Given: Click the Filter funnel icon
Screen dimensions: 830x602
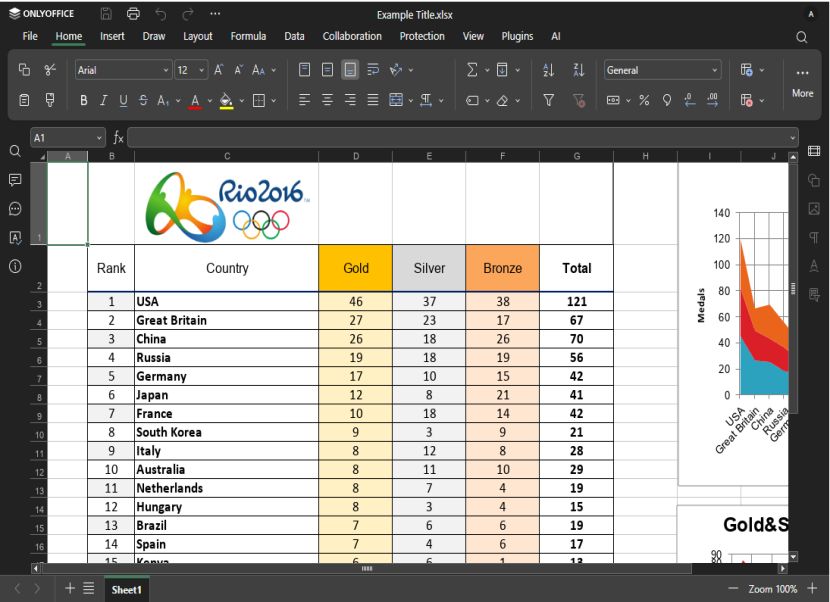Looking at the screenshot, I should coord(549,100).
